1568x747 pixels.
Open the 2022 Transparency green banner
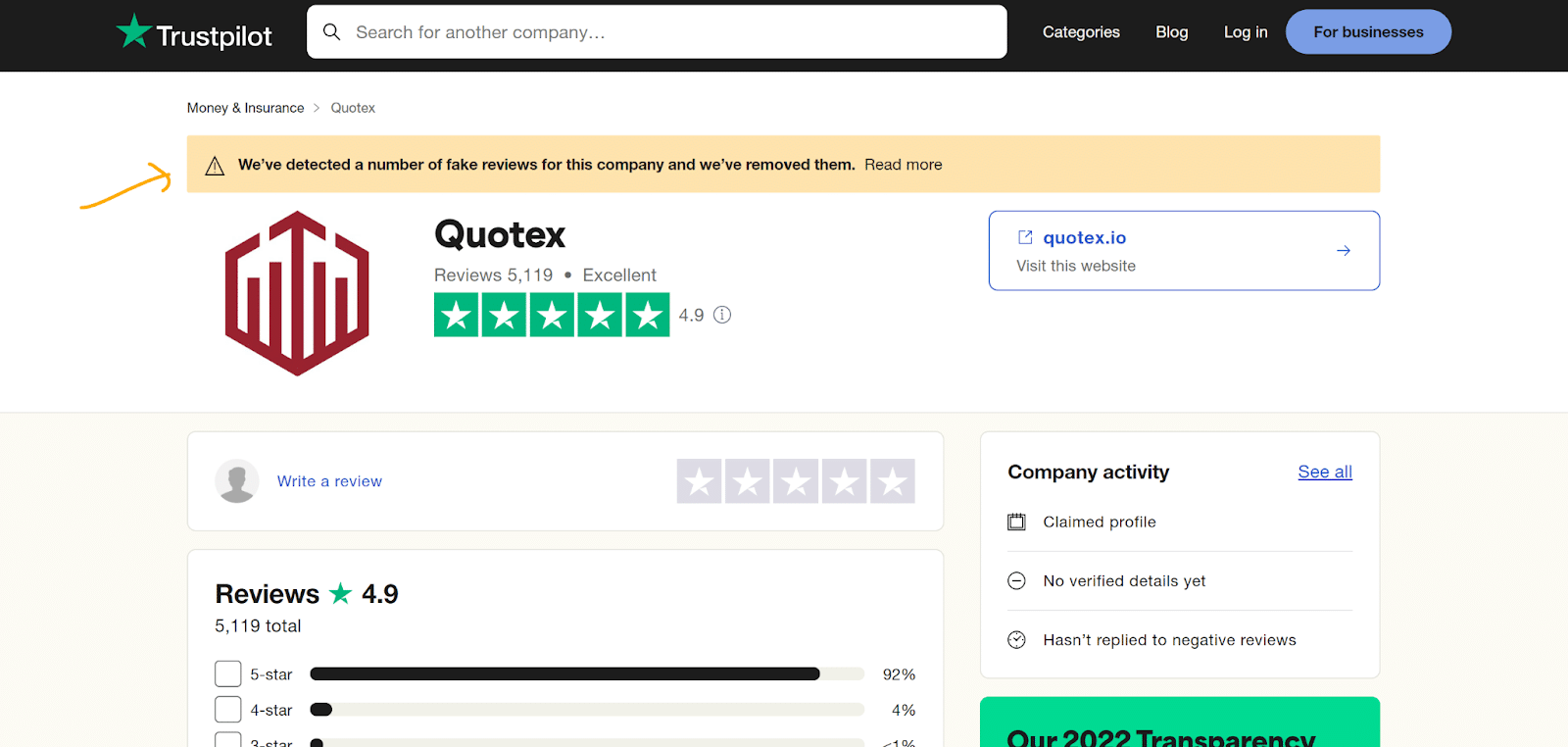pyautogui.click(x=1180, y=722)
